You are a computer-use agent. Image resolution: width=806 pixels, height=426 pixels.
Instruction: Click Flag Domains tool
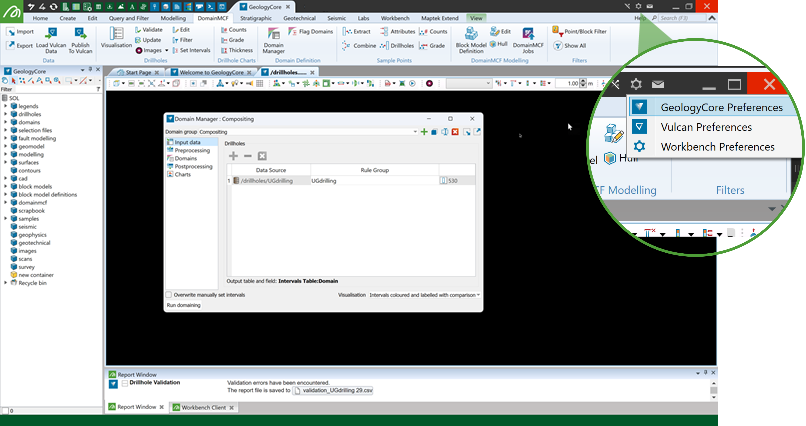point(310,32)
